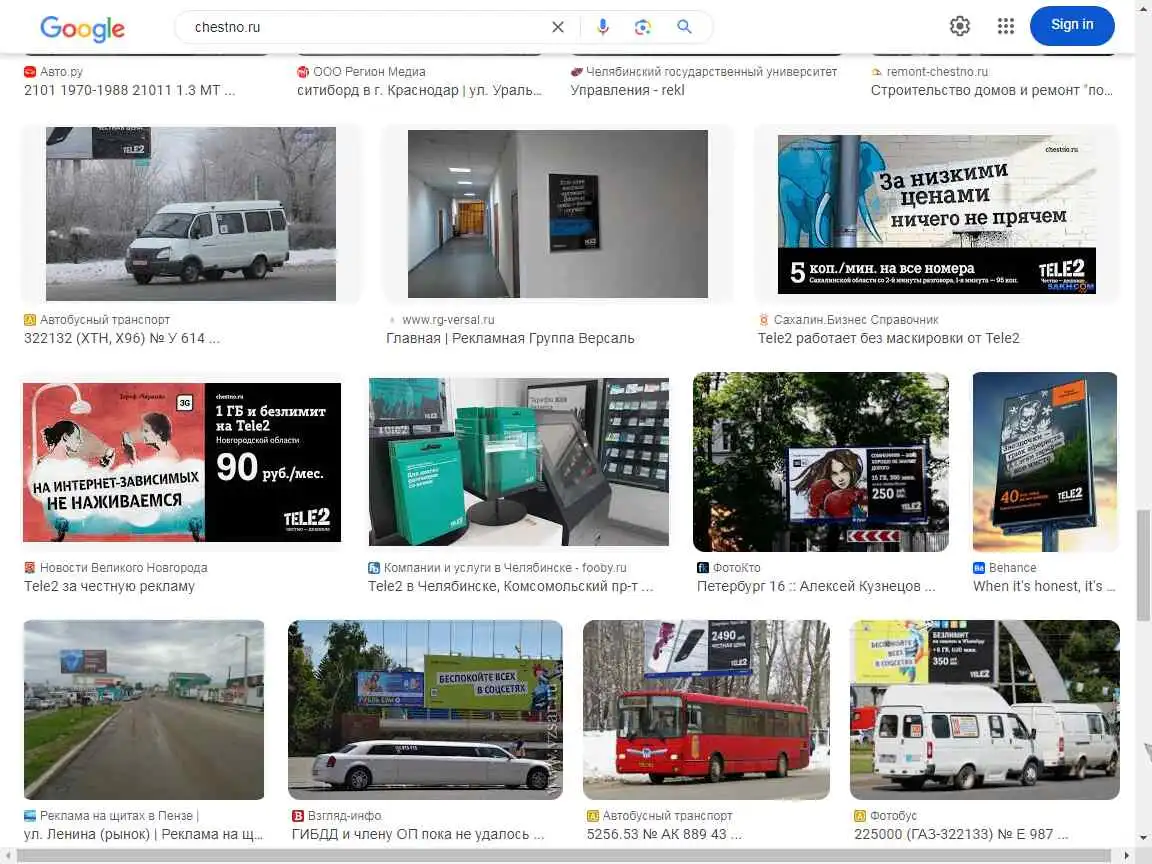Click the Автобусный транспорт favicon under the red bus
Screen dimensions: 1152x864
click(x=593, y=816)
